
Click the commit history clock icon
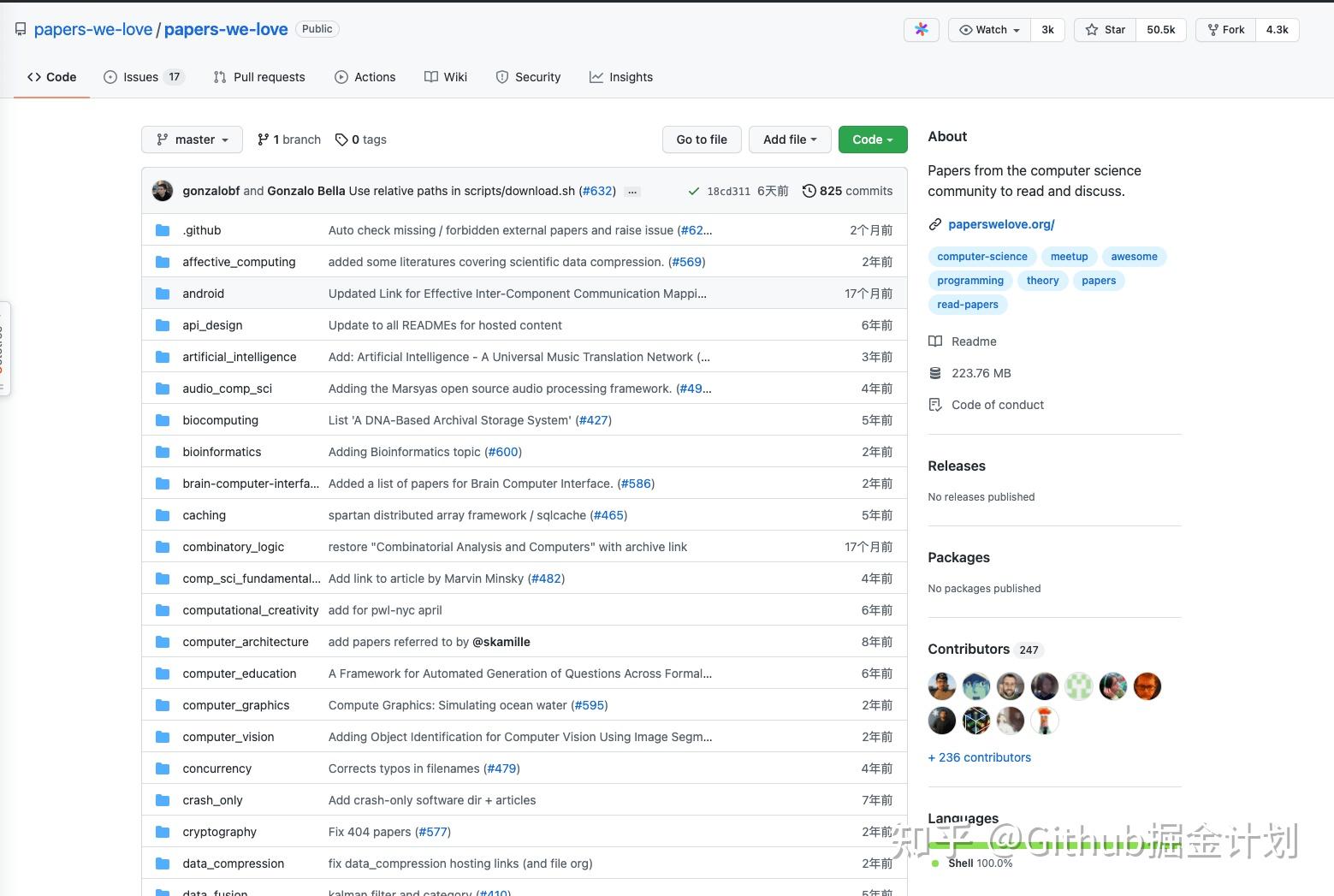809,191
